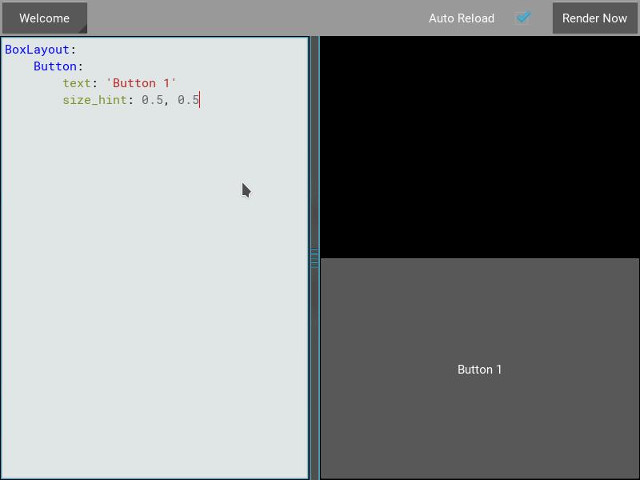Click the blank gray toolbar space

[x=250, y=18]
